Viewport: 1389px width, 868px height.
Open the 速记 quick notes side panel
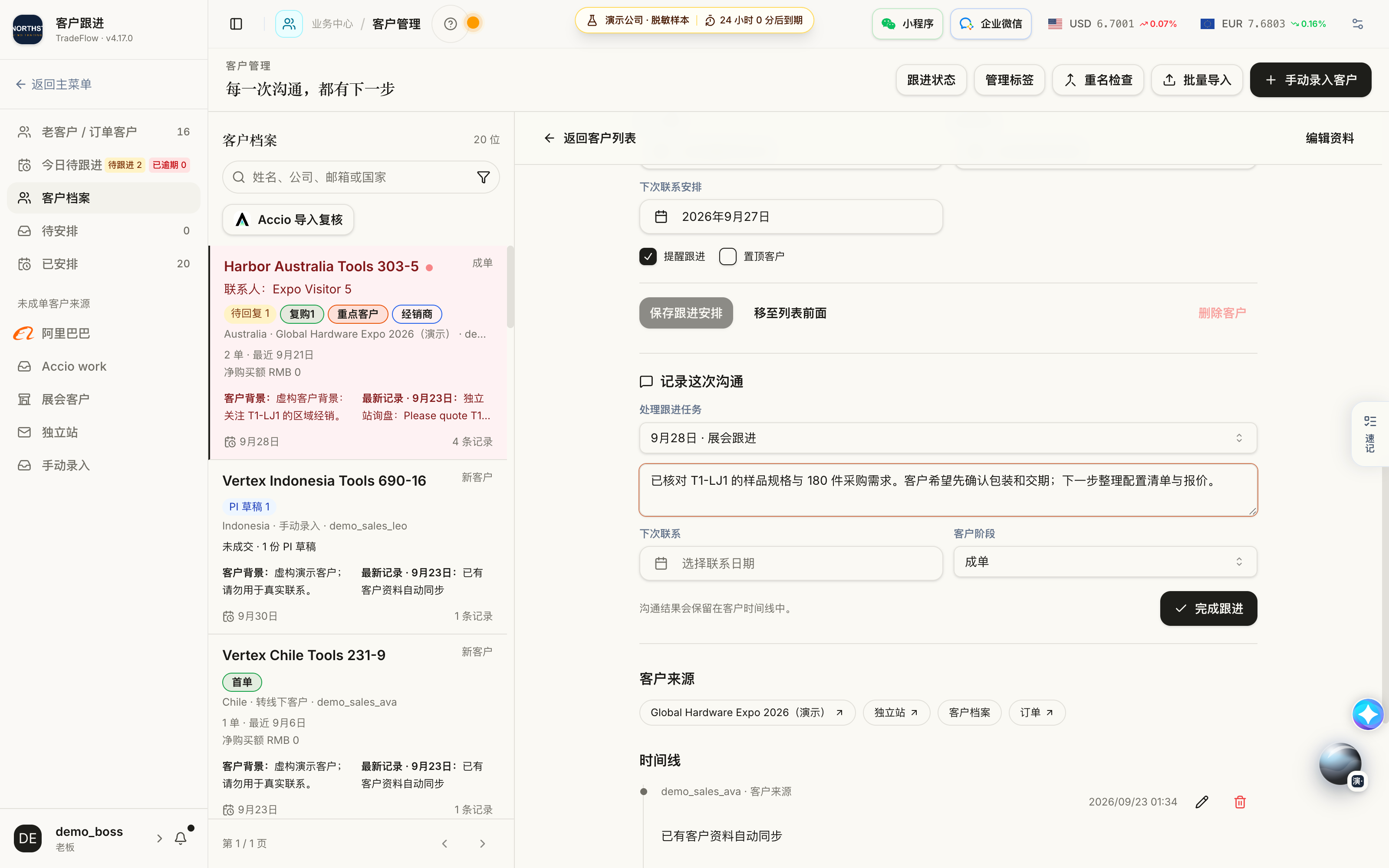pyautogui.click(x=1370, y=434)
